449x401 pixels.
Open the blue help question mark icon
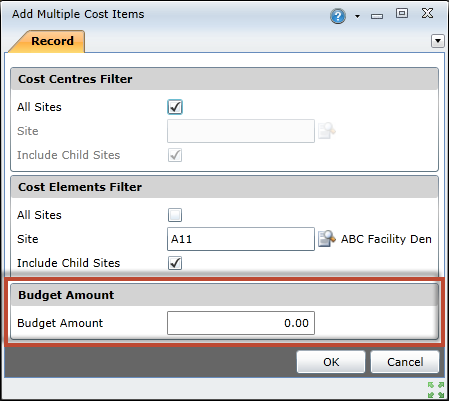pos(338,16)
